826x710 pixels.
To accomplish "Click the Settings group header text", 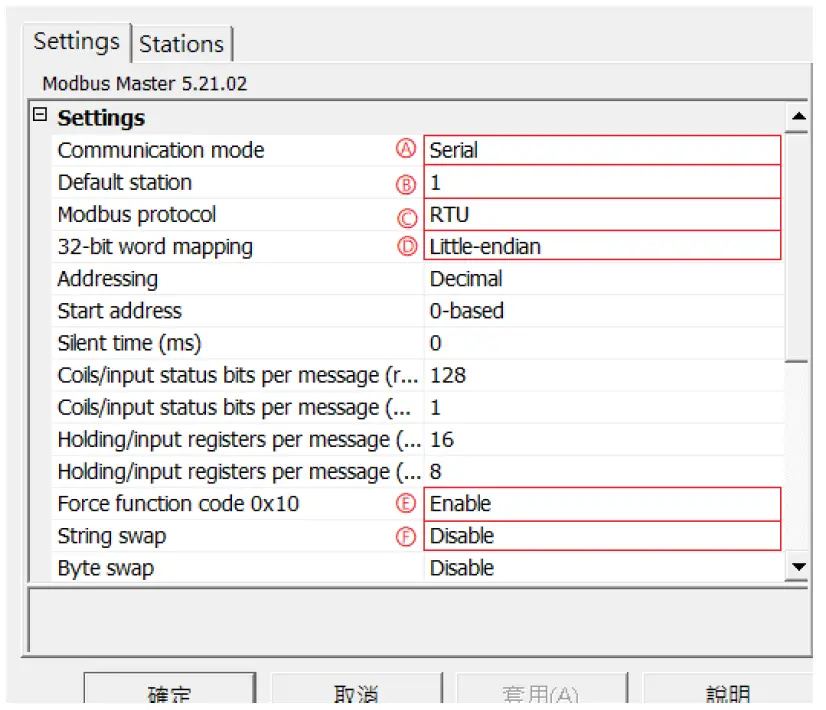I will click(101, 117).
